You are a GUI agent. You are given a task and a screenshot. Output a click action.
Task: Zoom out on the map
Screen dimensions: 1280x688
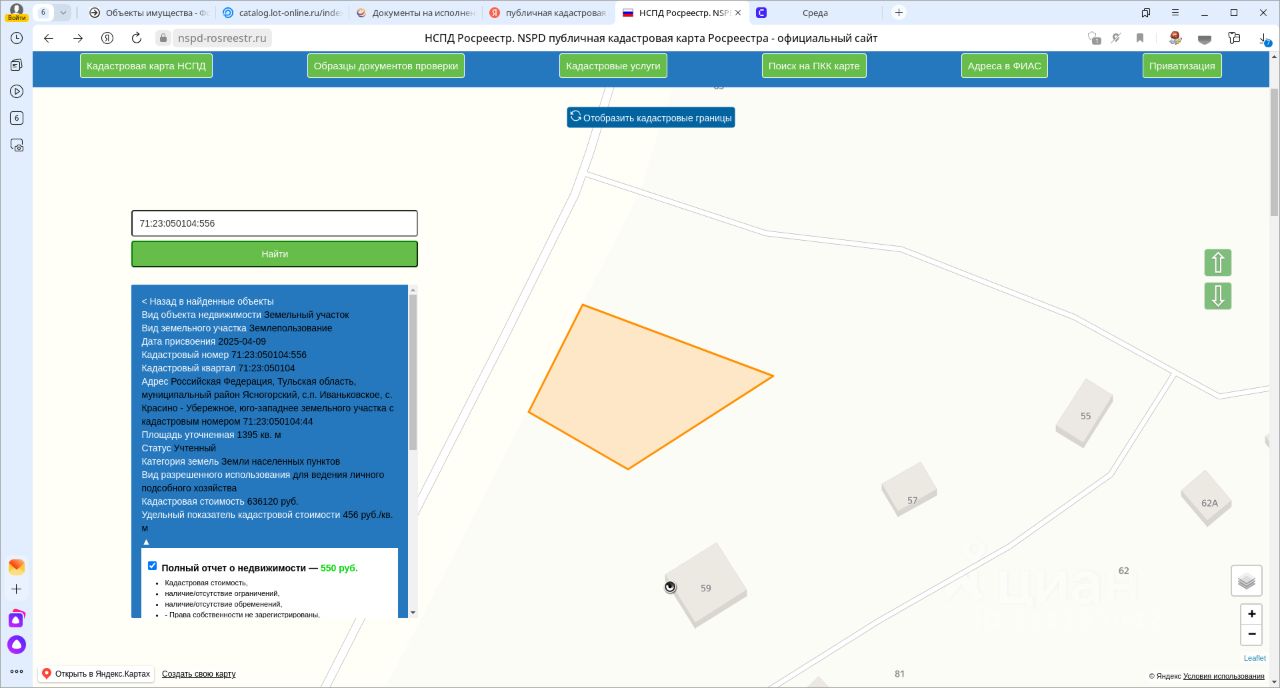(x=1251, y=634)
